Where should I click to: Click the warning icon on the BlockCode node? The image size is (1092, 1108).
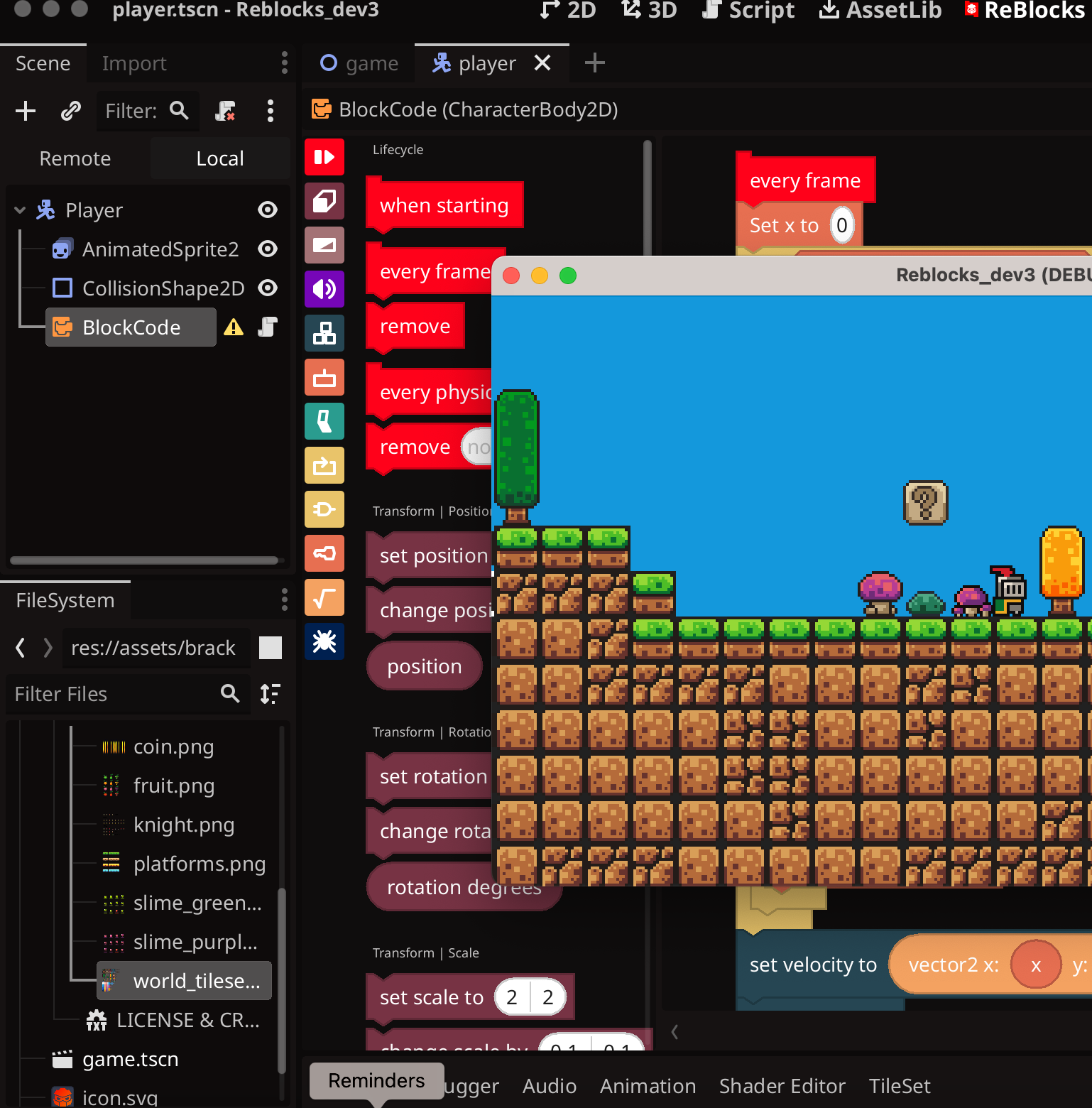click(234, 327)
